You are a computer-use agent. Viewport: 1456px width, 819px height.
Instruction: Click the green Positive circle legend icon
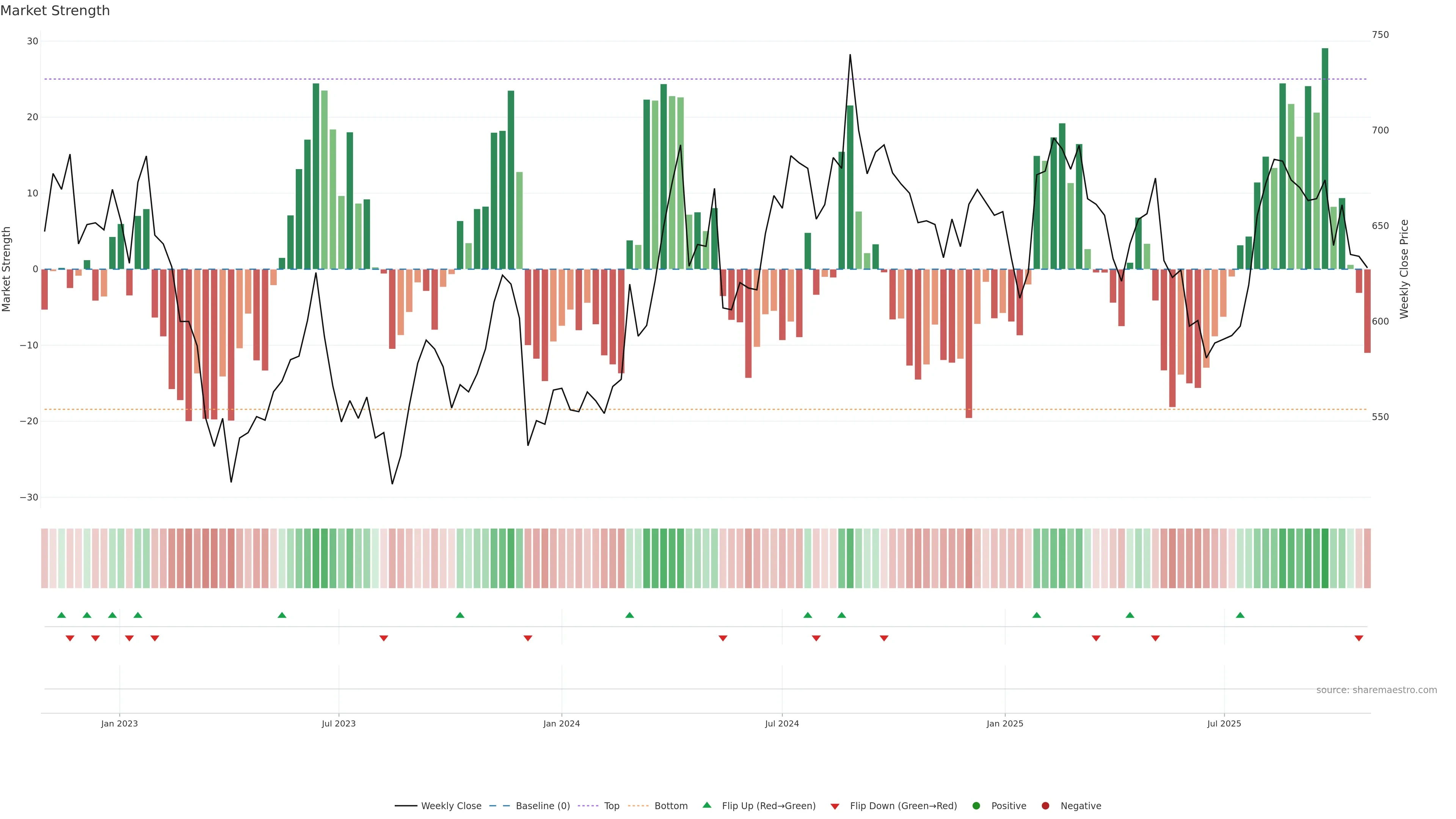976,806
